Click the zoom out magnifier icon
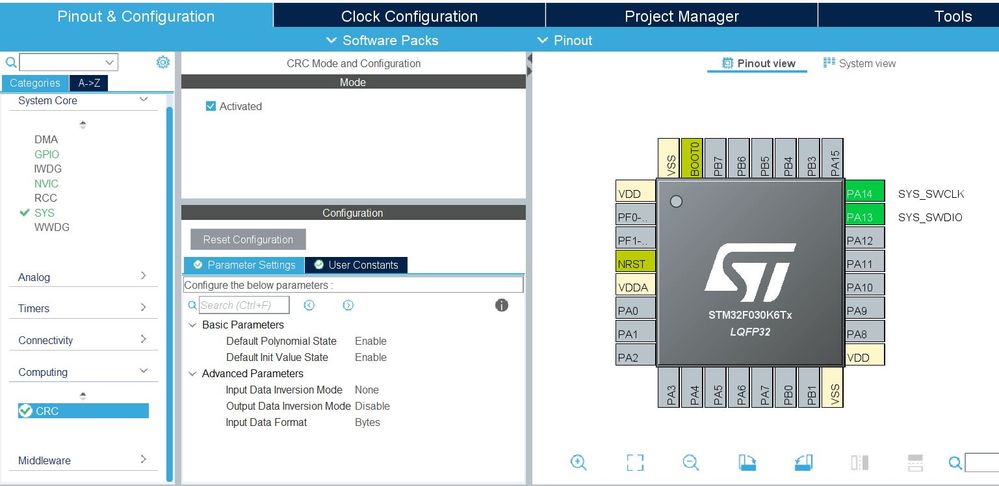 click(x=691, y=462)
